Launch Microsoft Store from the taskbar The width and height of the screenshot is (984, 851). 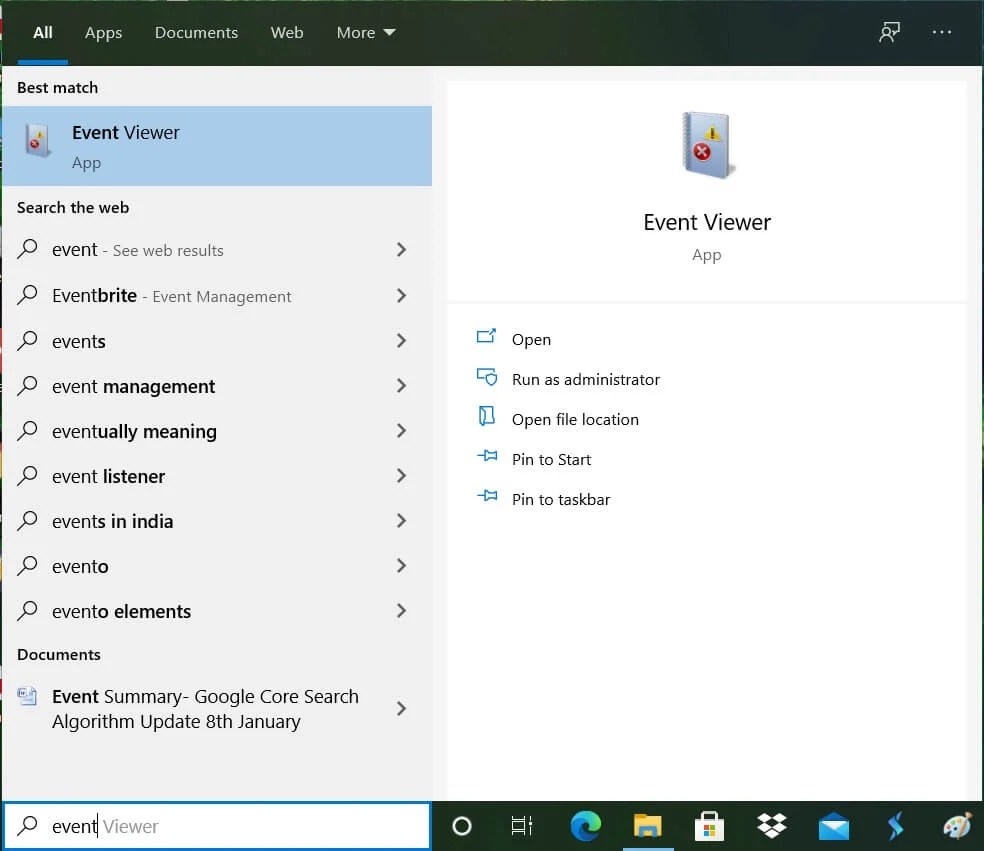click(709, 826)
